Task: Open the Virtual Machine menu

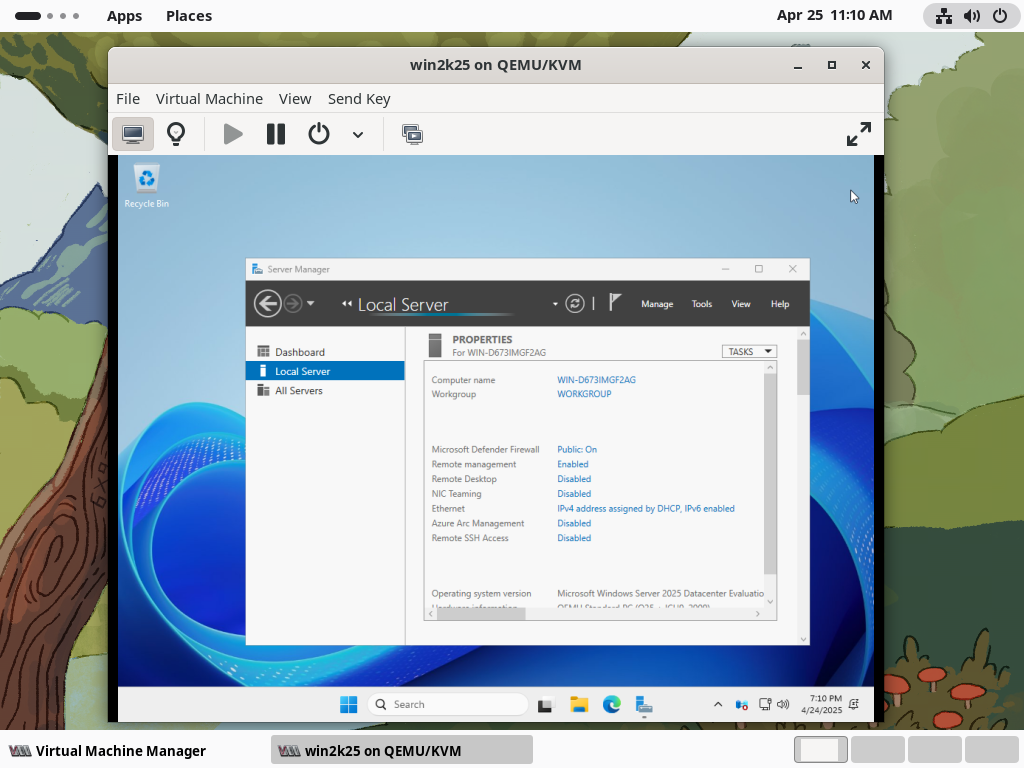Action: (x=209, y=99)
